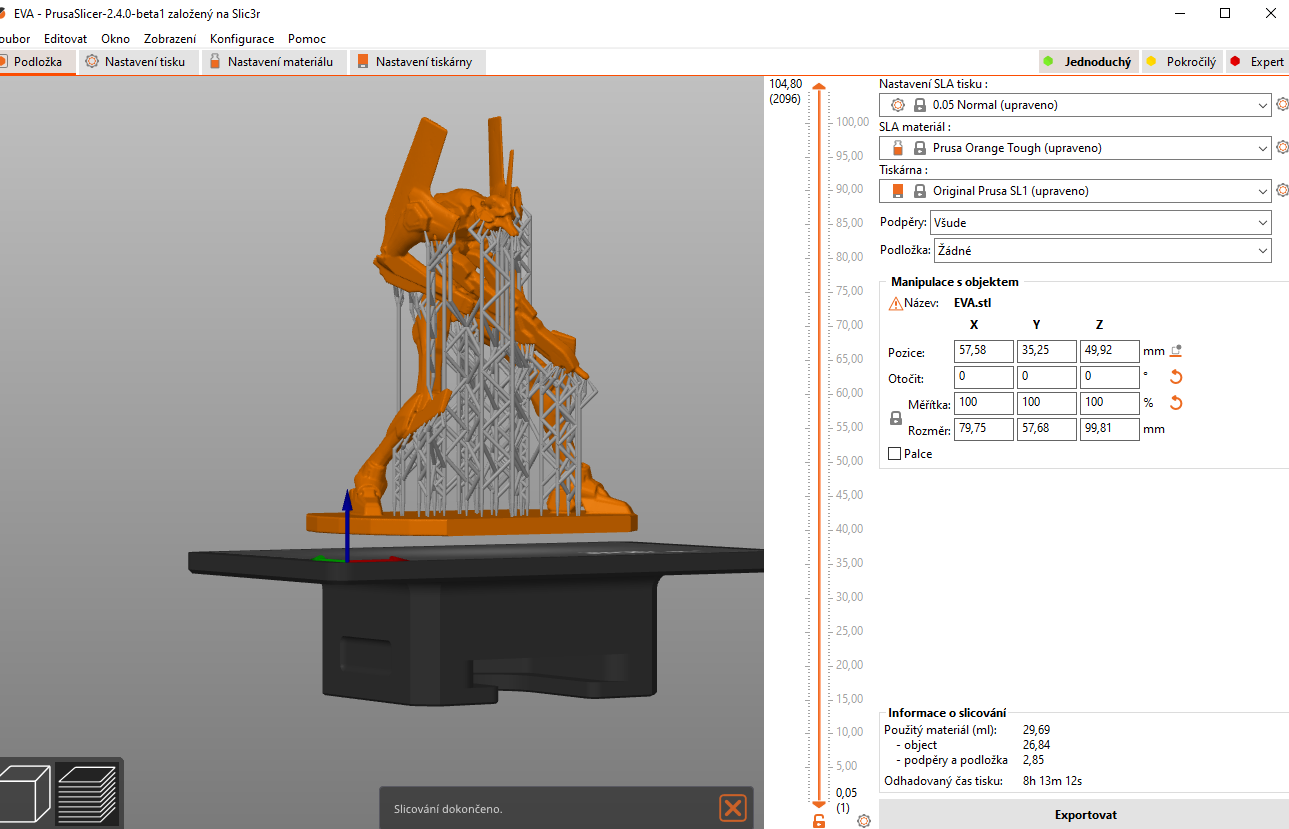Click the estimated time 8h 13m 12s
Viewport: 1289px width, 829px height.
click(1053, 781)
